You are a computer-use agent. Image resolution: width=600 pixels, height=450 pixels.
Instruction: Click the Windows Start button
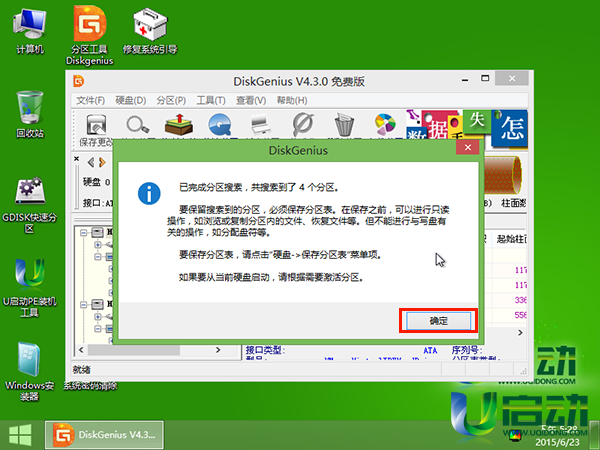coord(20,435)
